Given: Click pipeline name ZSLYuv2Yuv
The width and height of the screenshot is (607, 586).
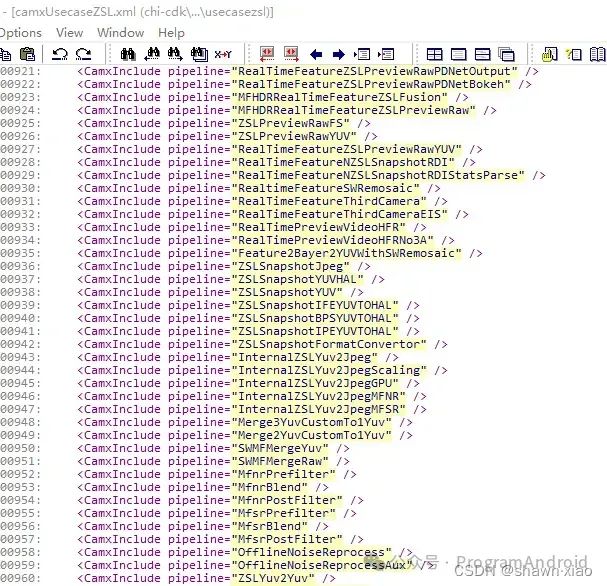Looking at the screenshot, I should pyautogui.click(x=273, y=578).
